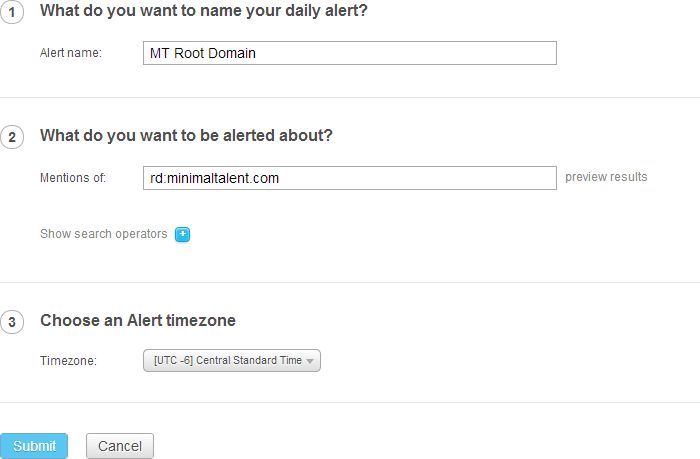Click heading 'What do you want to name your daily alert?'

203,11
